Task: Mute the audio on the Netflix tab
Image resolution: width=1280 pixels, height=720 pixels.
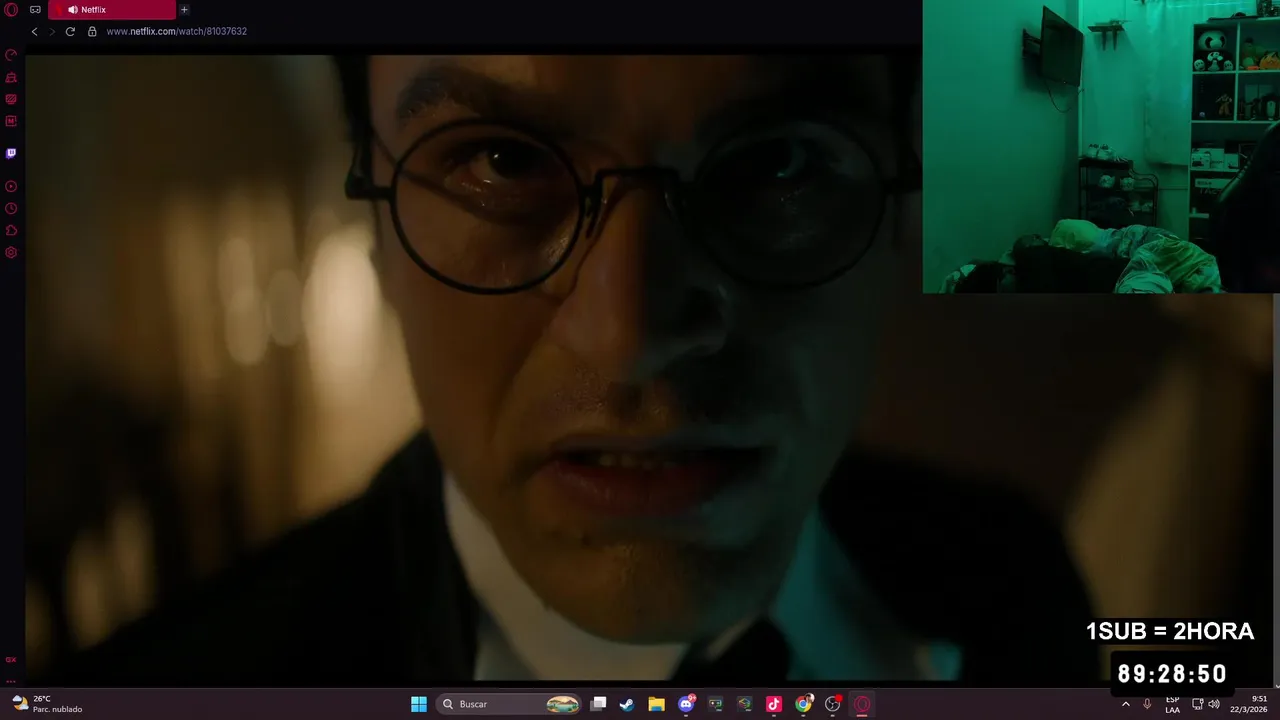Action: pyautogui.click(x=72, y=10)
